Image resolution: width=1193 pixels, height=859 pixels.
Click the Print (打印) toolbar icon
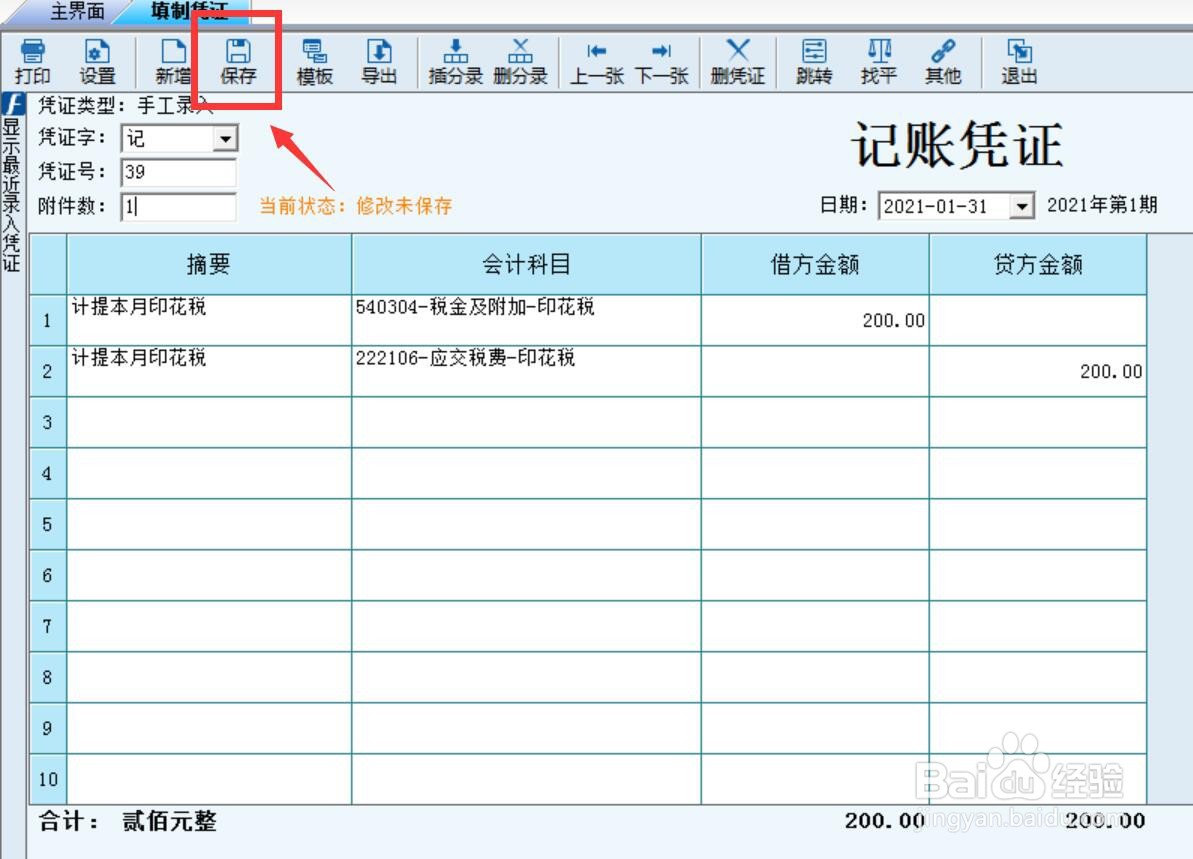(x=33, y=62)
